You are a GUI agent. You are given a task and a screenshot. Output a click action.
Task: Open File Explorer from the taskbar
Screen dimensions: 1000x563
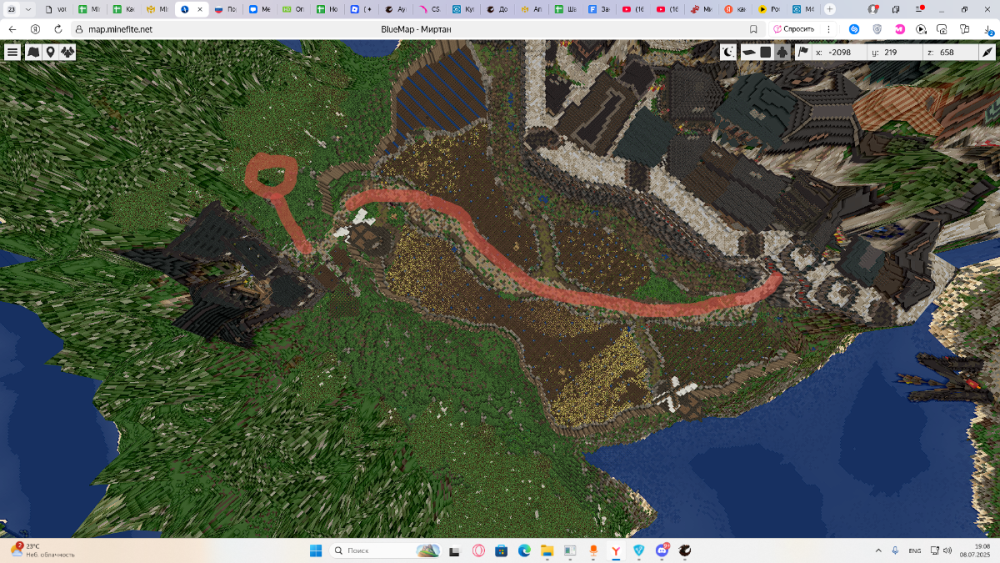[x=547, y=551]
